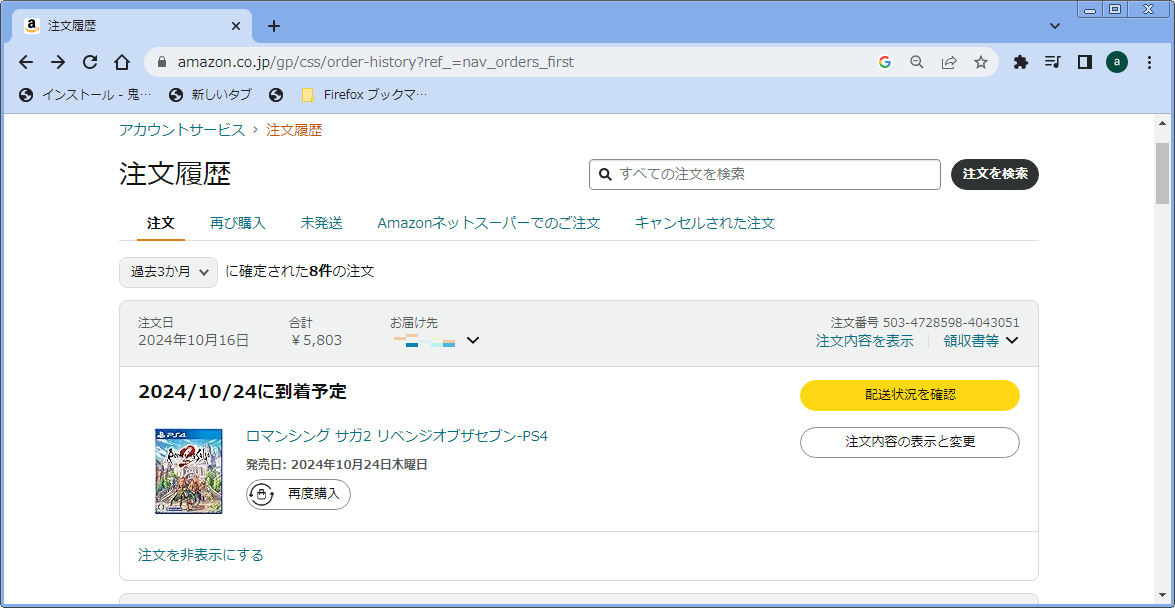Click the share page icon in address bar
The height and width of the screenshot is (608, 1175).
(949, 62)
